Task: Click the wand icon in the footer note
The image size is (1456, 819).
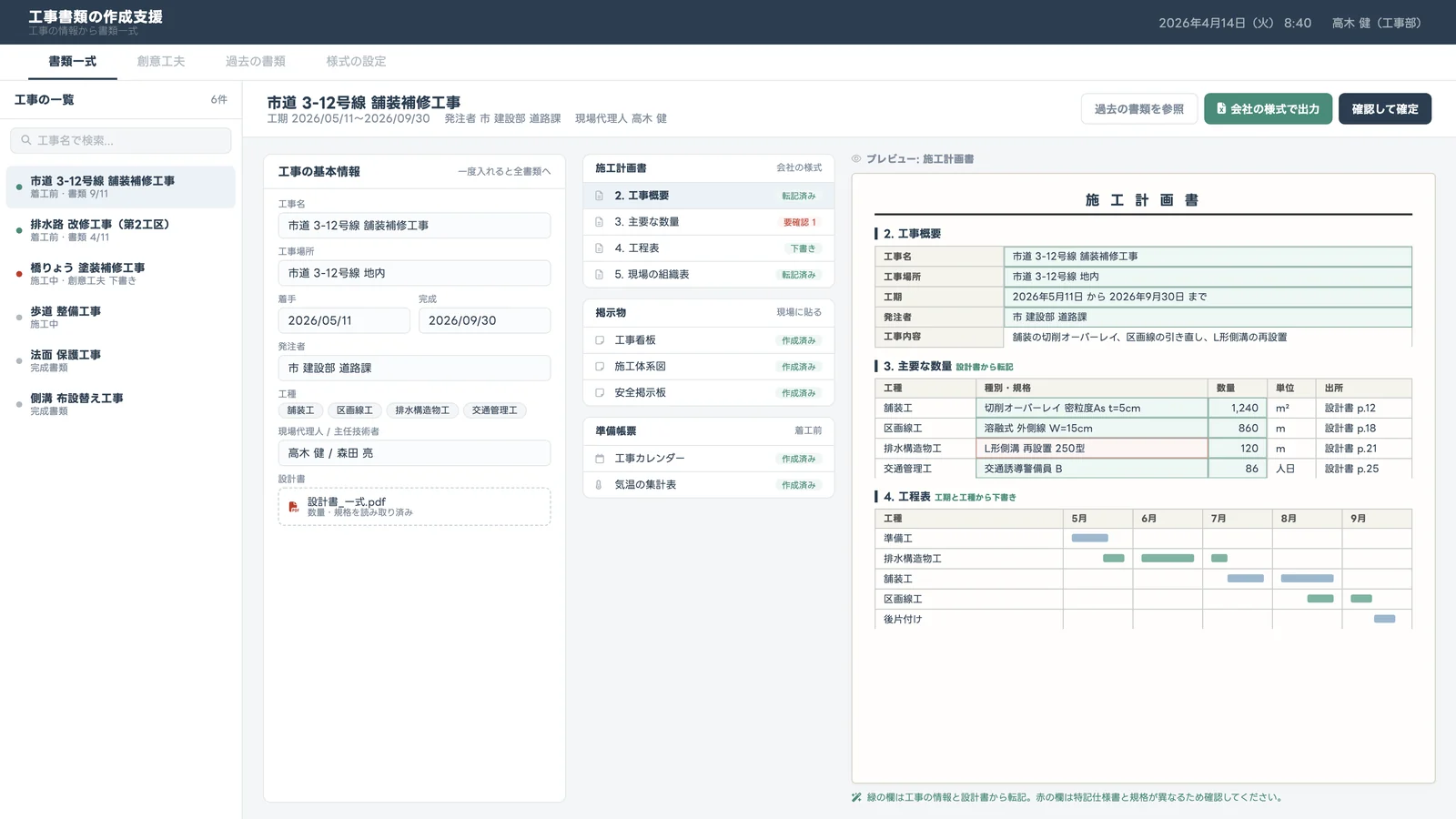Action: 856,797
